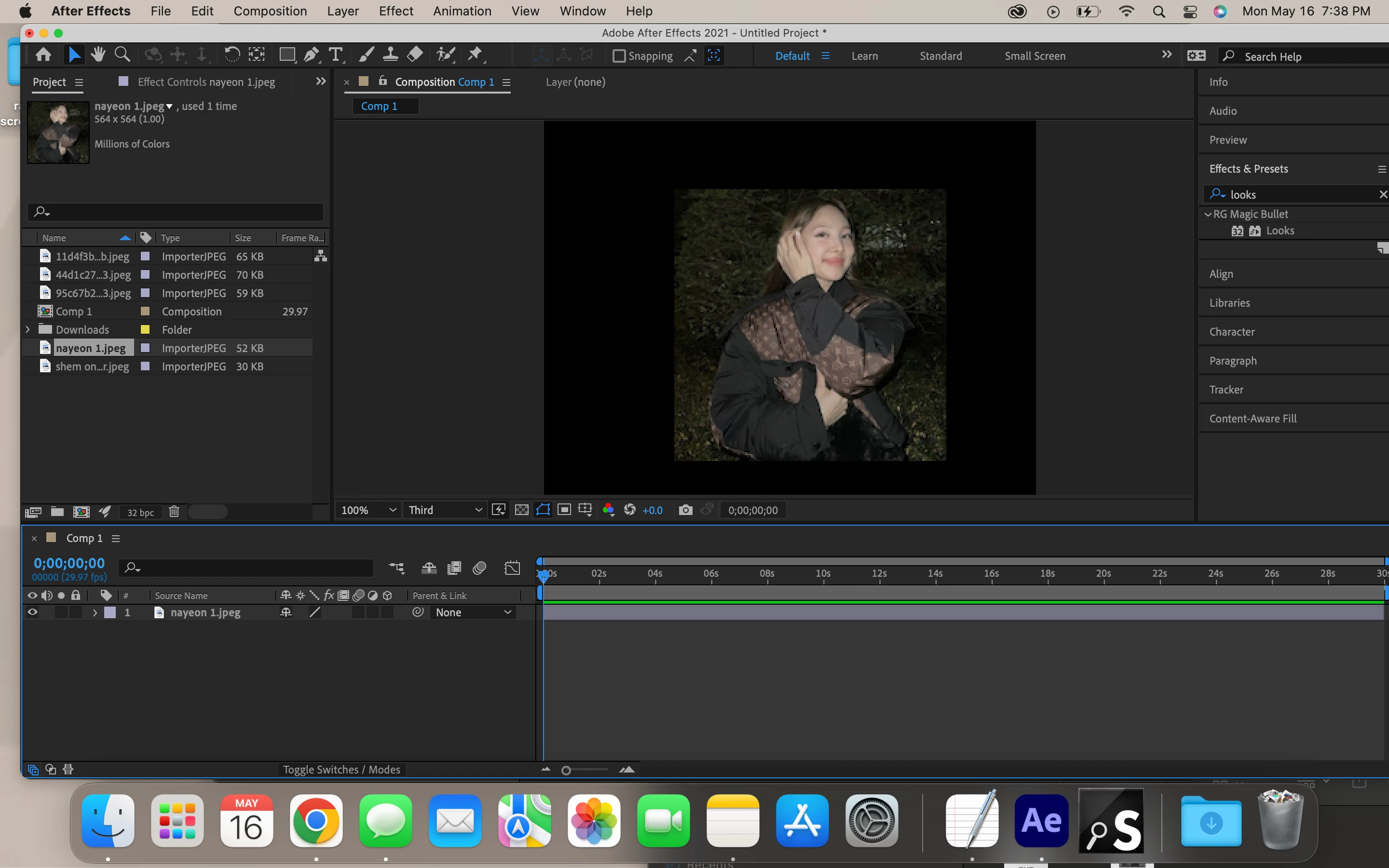The image size is (1389, 868).
Task: Select the Pen tool in toolbar
Action: click(x=311, y=55)
